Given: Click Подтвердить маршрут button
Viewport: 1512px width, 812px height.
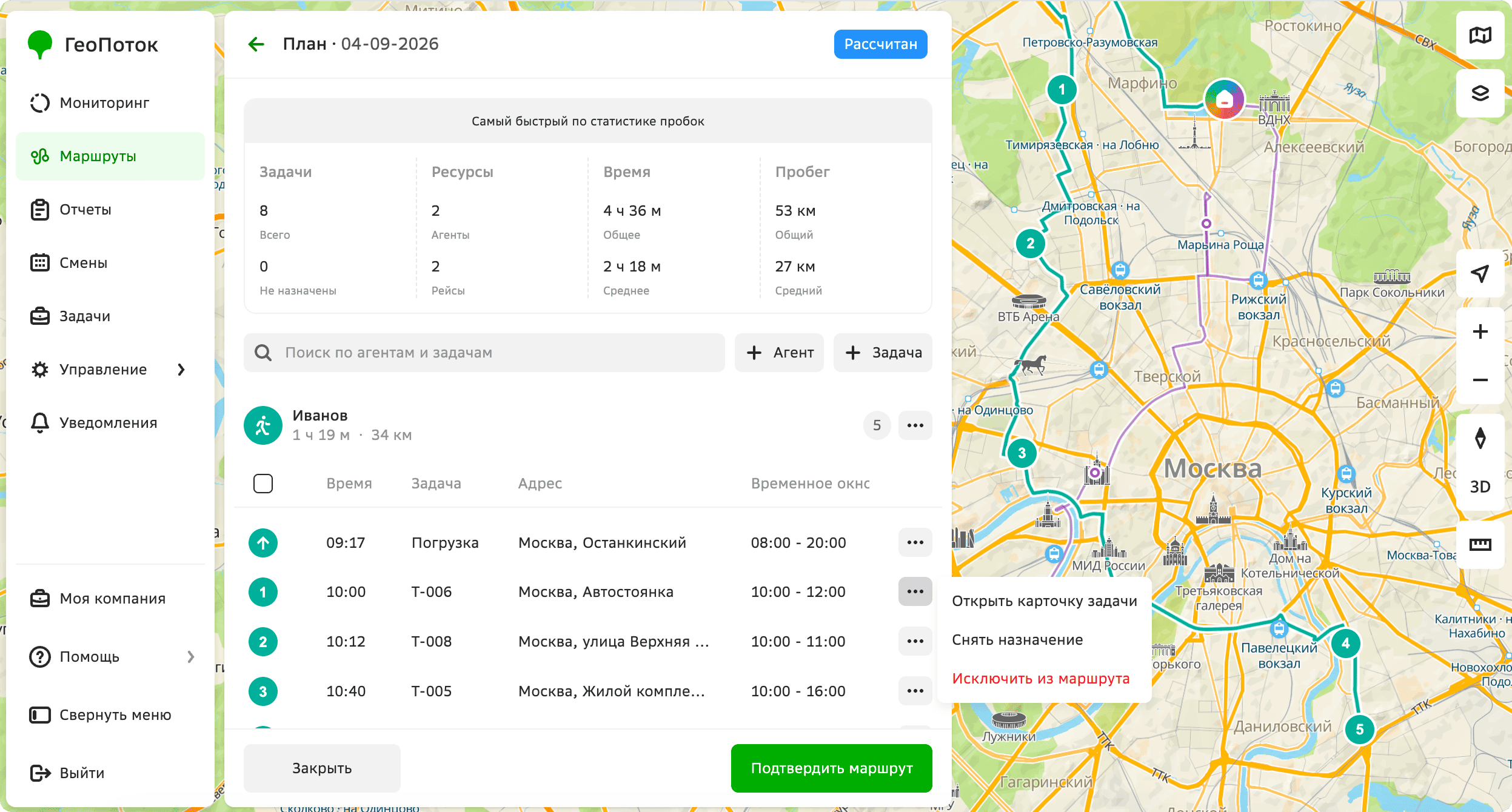Looking at the screenshot, I should point(831,768).
